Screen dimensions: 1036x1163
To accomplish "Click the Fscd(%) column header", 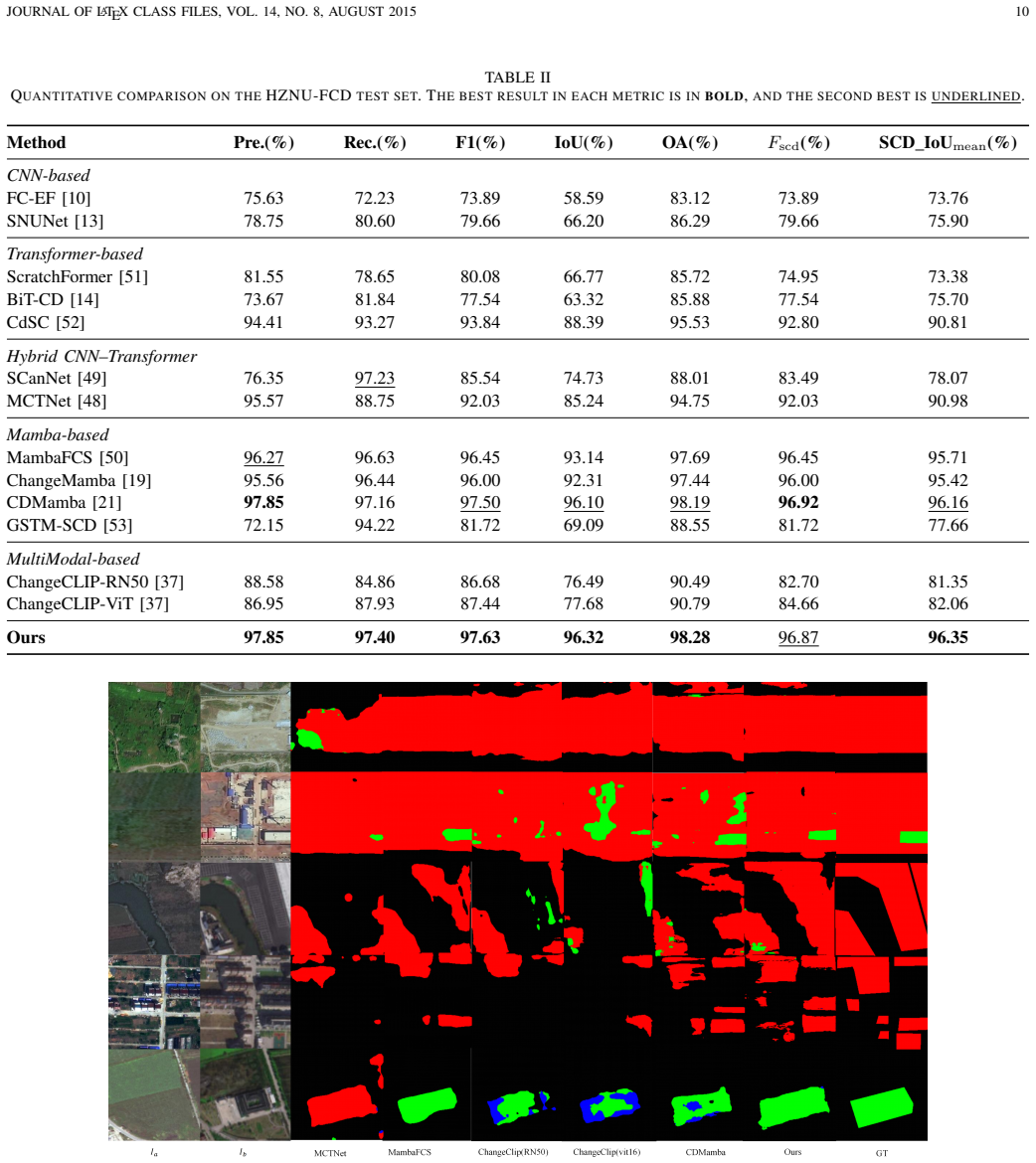I will point(798,142).
